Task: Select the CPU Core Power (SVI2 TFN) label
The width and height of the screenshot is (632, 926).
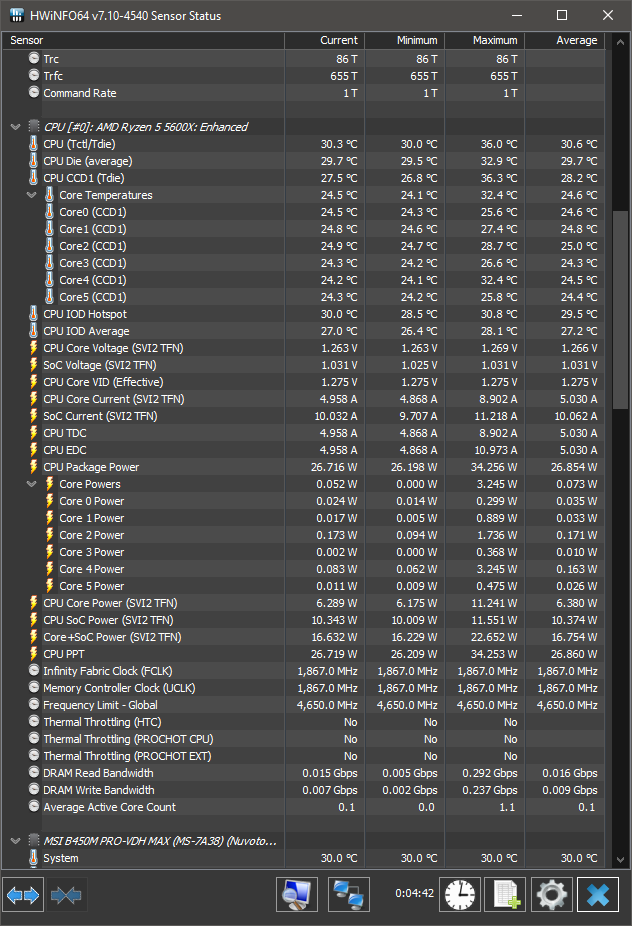Action: 110,603
